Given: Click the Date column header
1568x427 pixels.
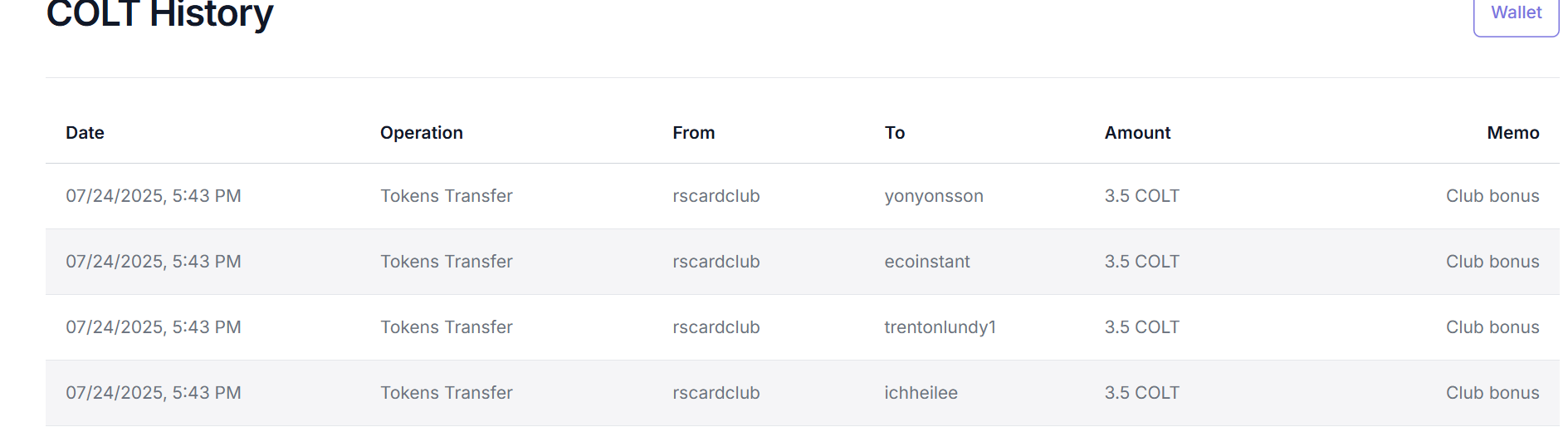Looking at the screenshot, I should 85,133.
